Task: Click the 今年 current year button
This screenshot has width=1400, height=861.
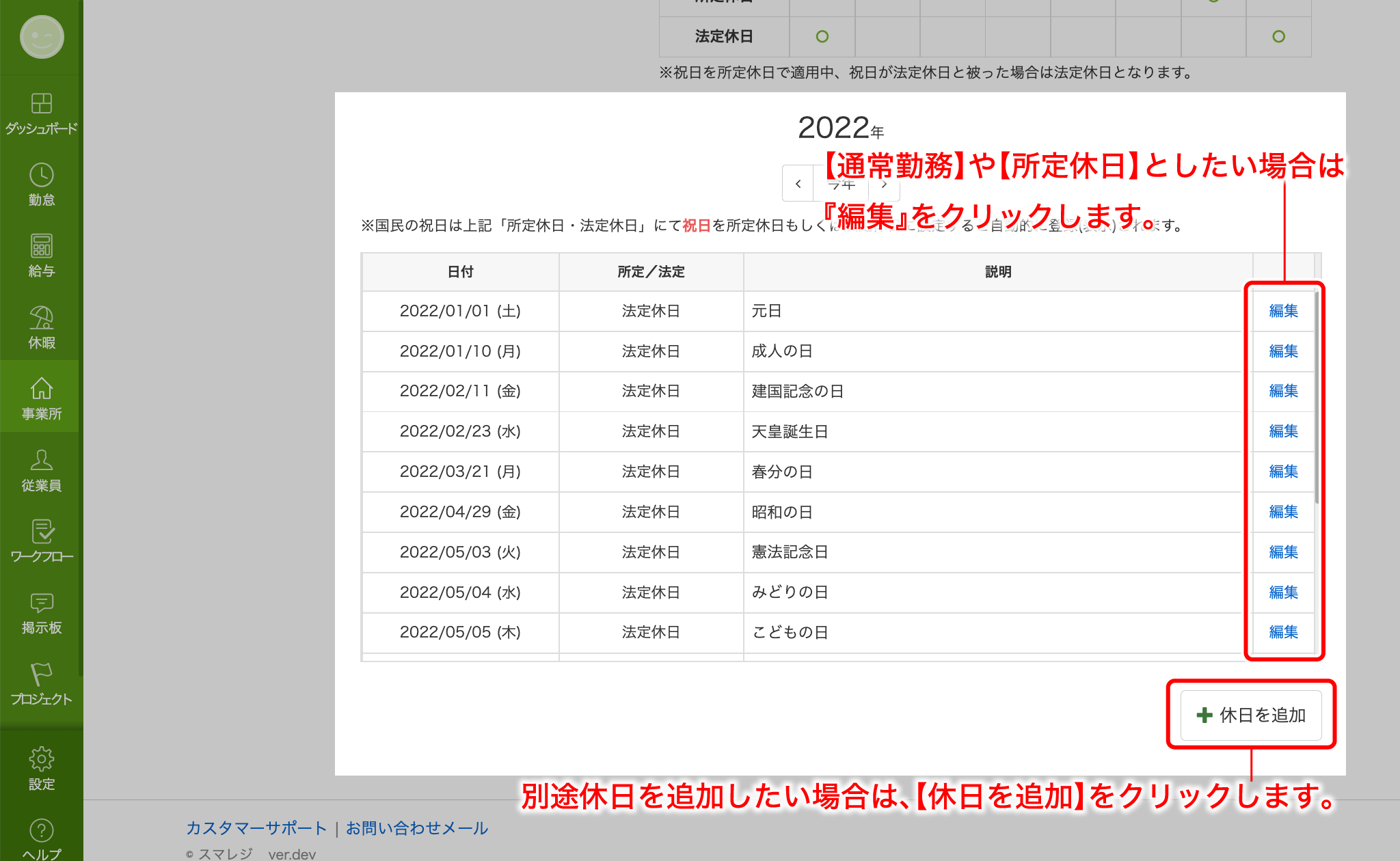Action: [841, 184]
